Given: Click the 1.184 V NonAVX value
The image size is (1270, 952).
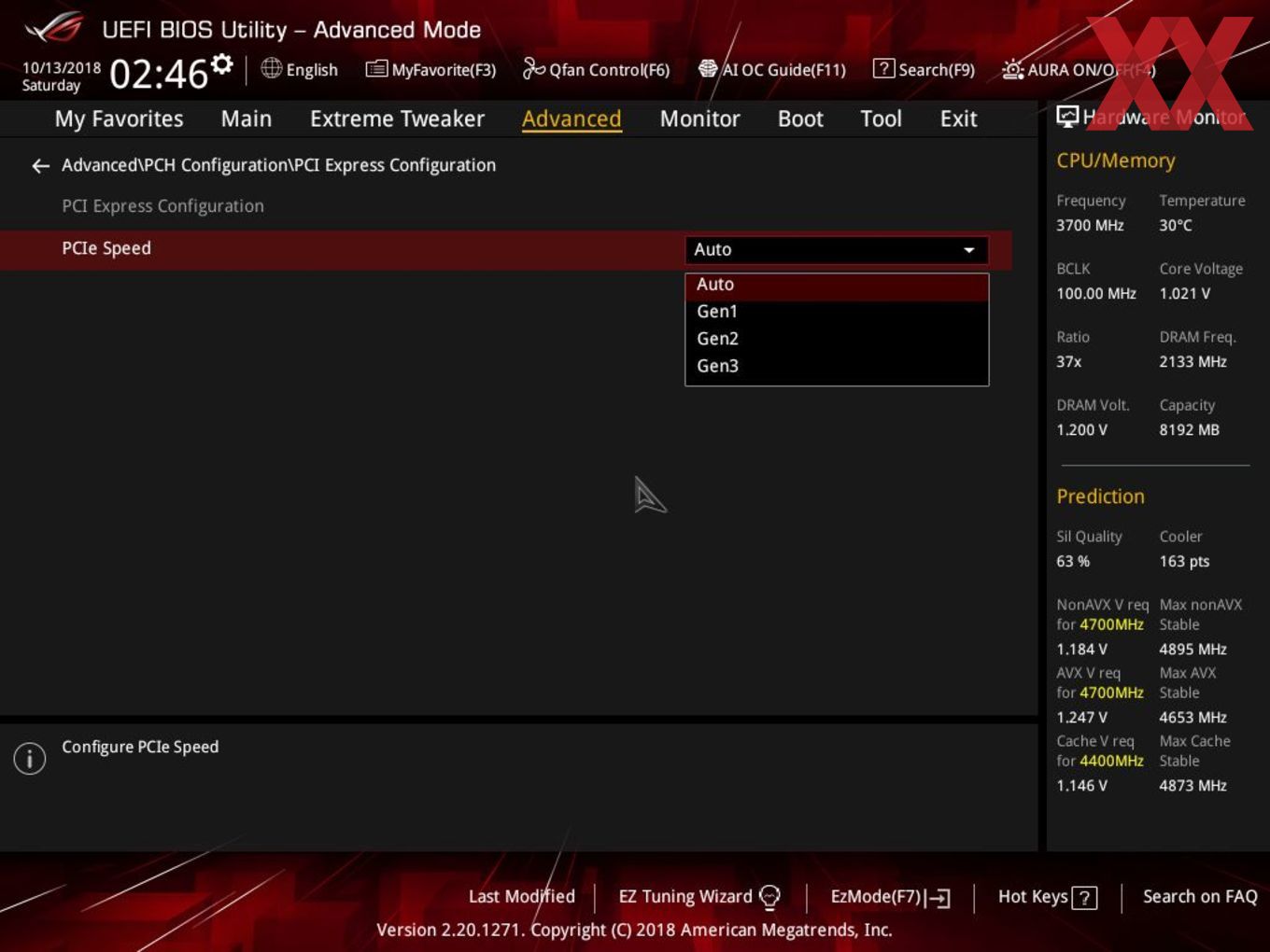Looking at the screenshot, I should [1081, 649].
